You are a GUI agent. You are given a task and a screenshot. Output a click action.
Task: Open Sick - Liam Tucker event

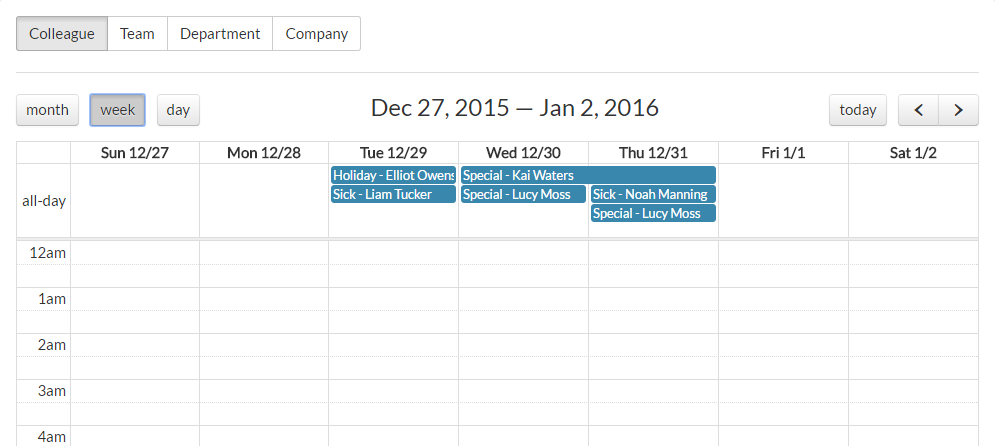(x=393, y=194)
